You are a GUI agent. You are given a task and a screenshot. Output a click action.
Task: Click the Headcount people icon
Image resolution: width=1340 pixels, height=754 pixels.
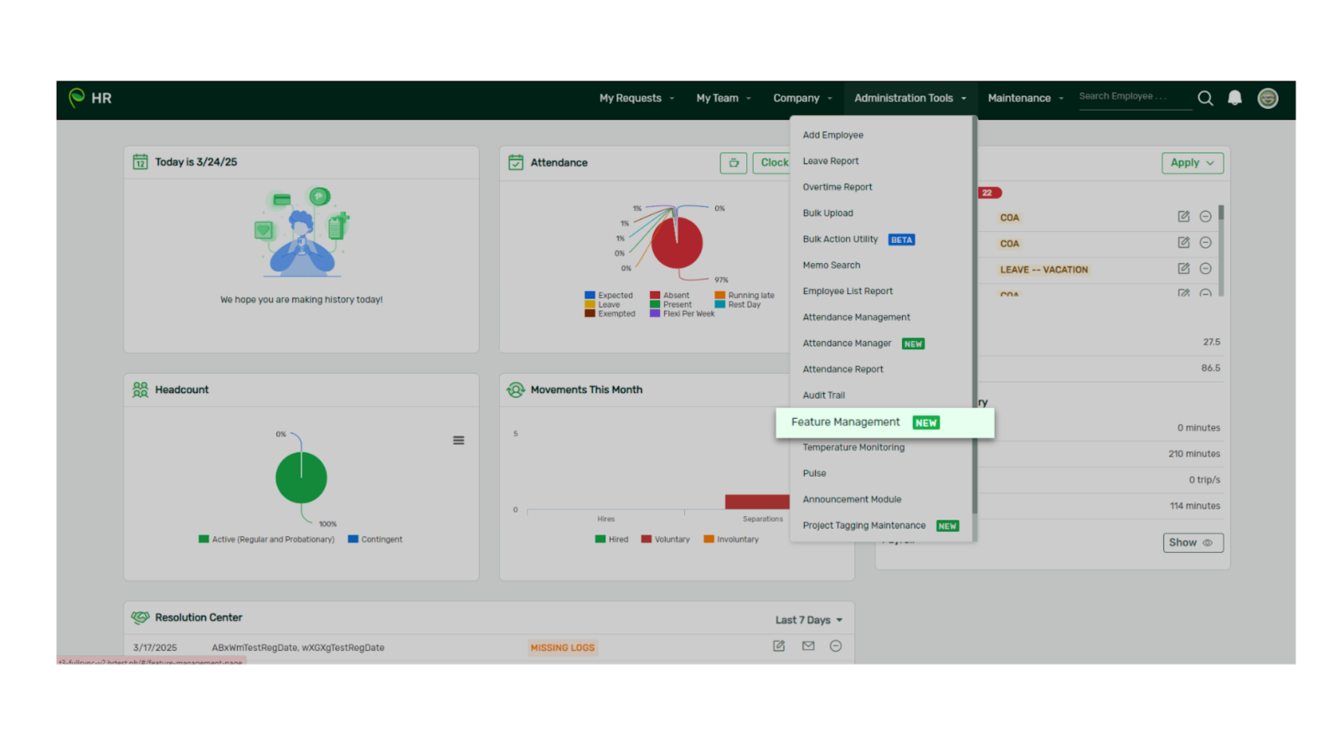[140, 389]
